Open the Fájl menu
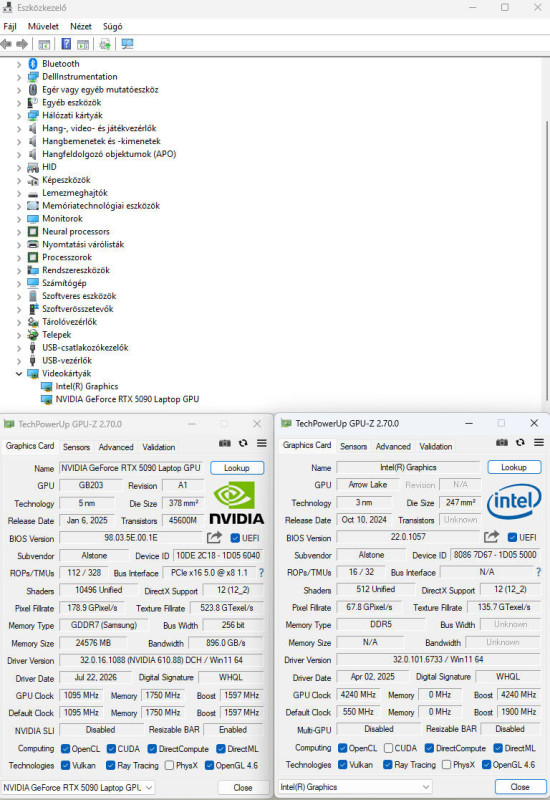The image size is (550, 800). click(10, 27)
